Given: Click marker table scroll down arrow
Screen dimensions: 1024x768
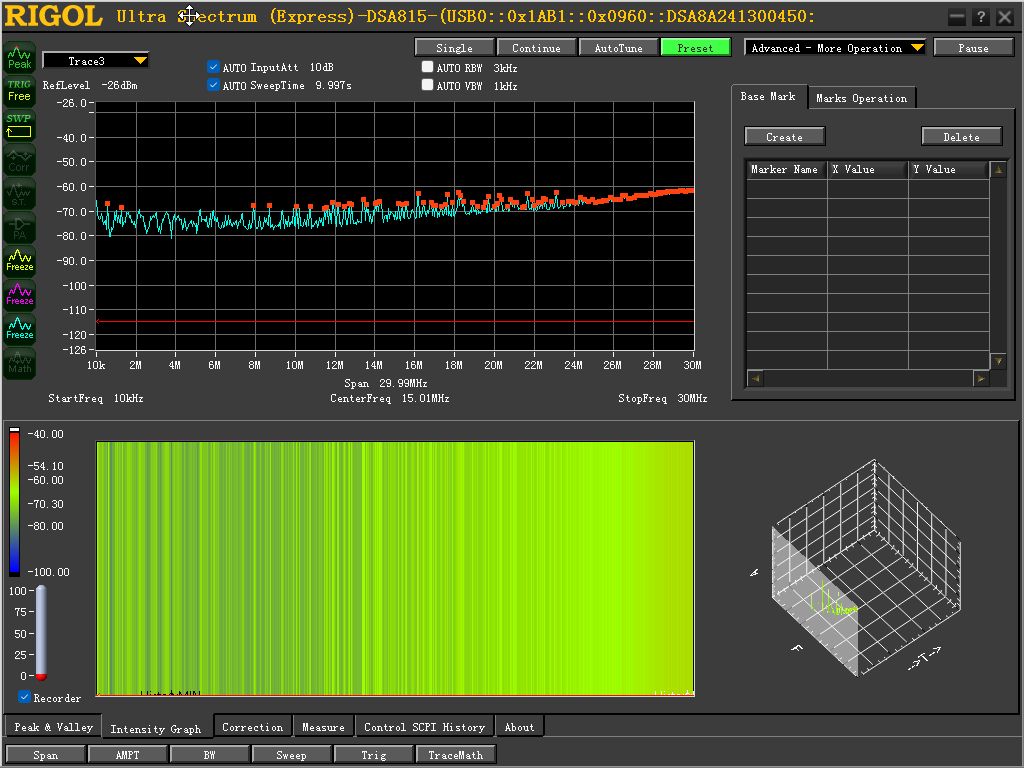Looking at the screenshot, I should [998, 360].
